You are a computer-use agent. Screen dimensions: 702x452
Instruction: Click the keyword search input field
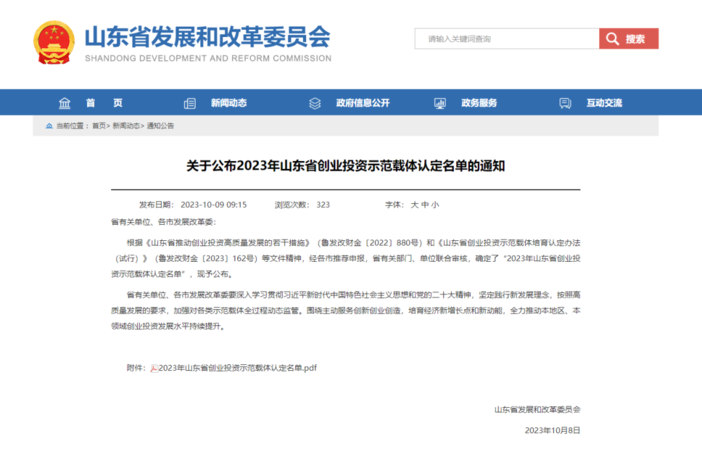coord(506,39)
